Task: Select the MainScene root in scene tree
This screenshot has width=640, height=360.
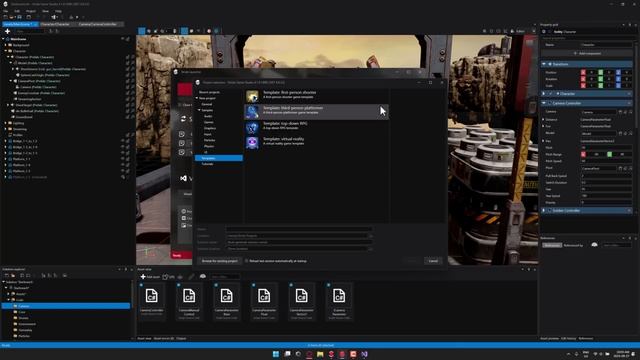Action: point(18,39)
